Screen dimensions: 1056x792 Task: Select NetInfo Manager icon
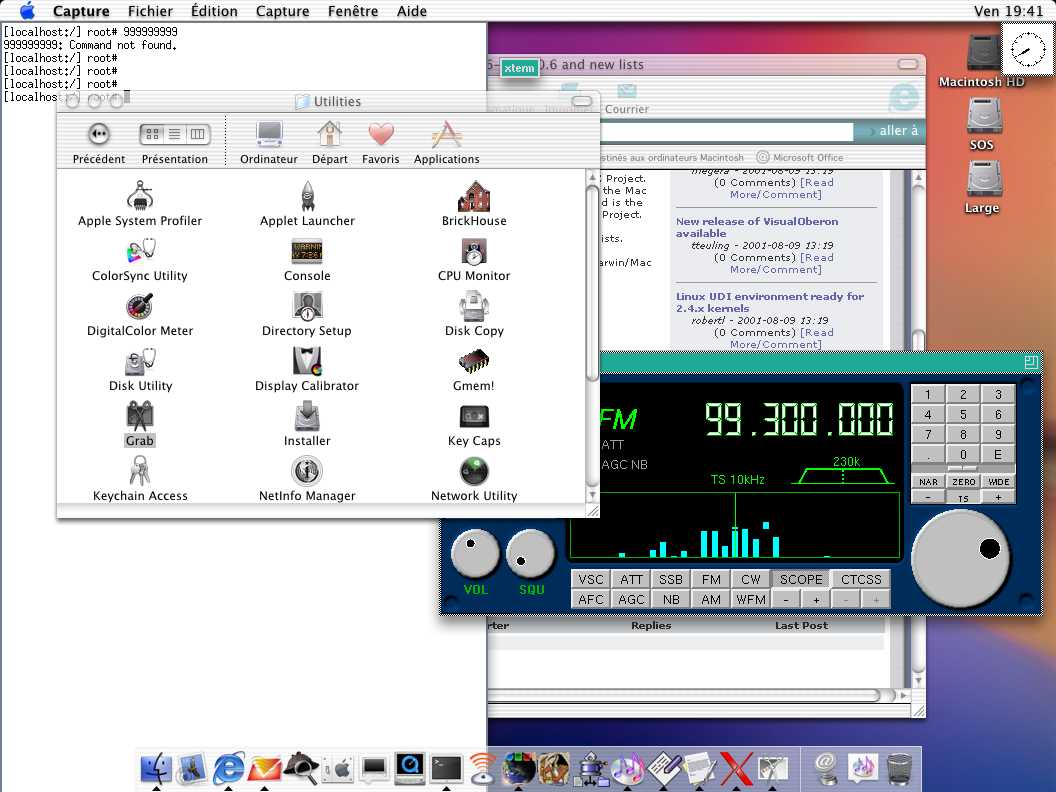pyautogui.click(x=307, y=471)
